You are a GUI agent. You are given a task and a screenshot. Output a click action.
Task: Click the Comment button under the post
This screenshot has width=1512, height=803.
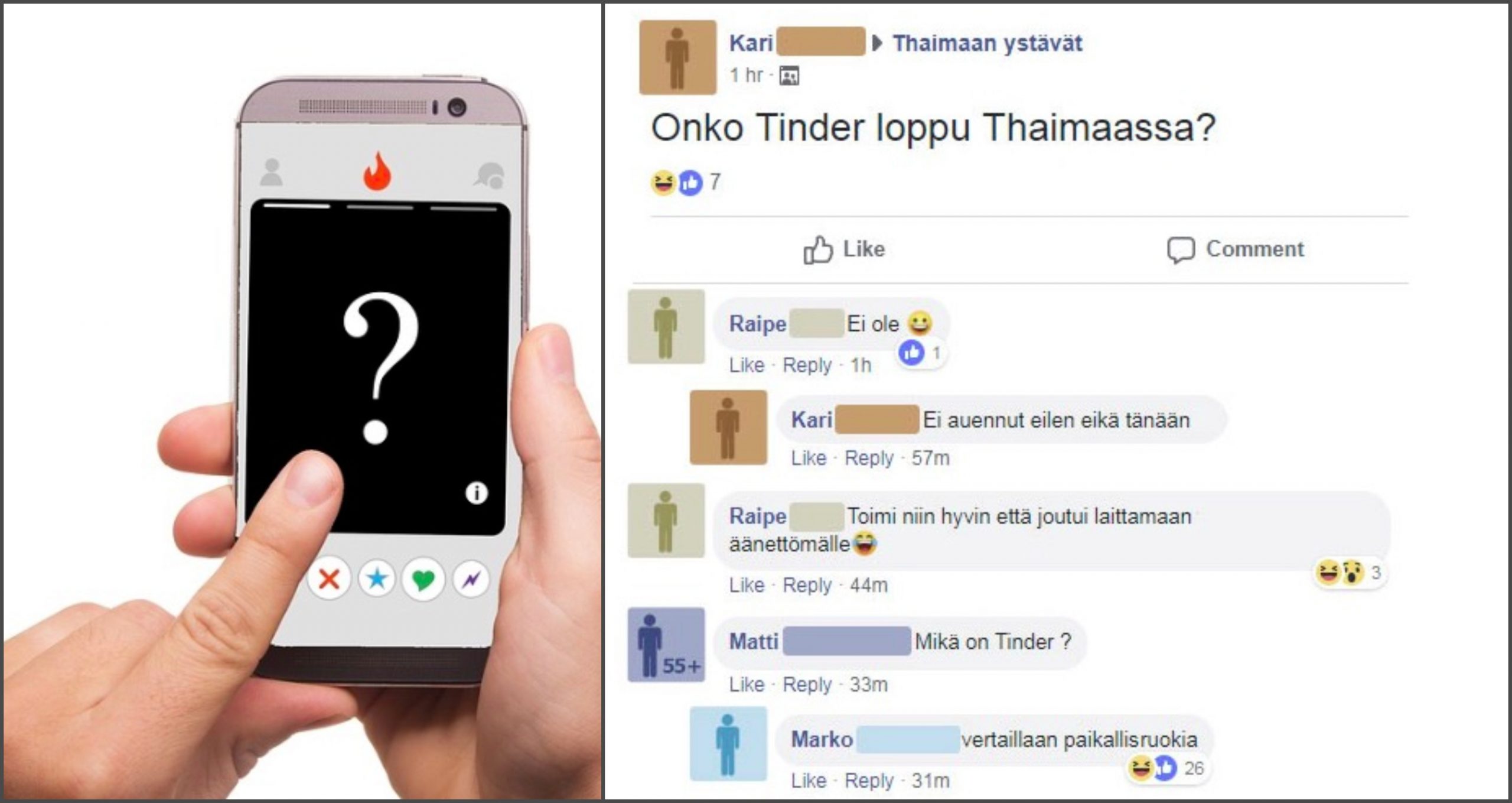1236,249
